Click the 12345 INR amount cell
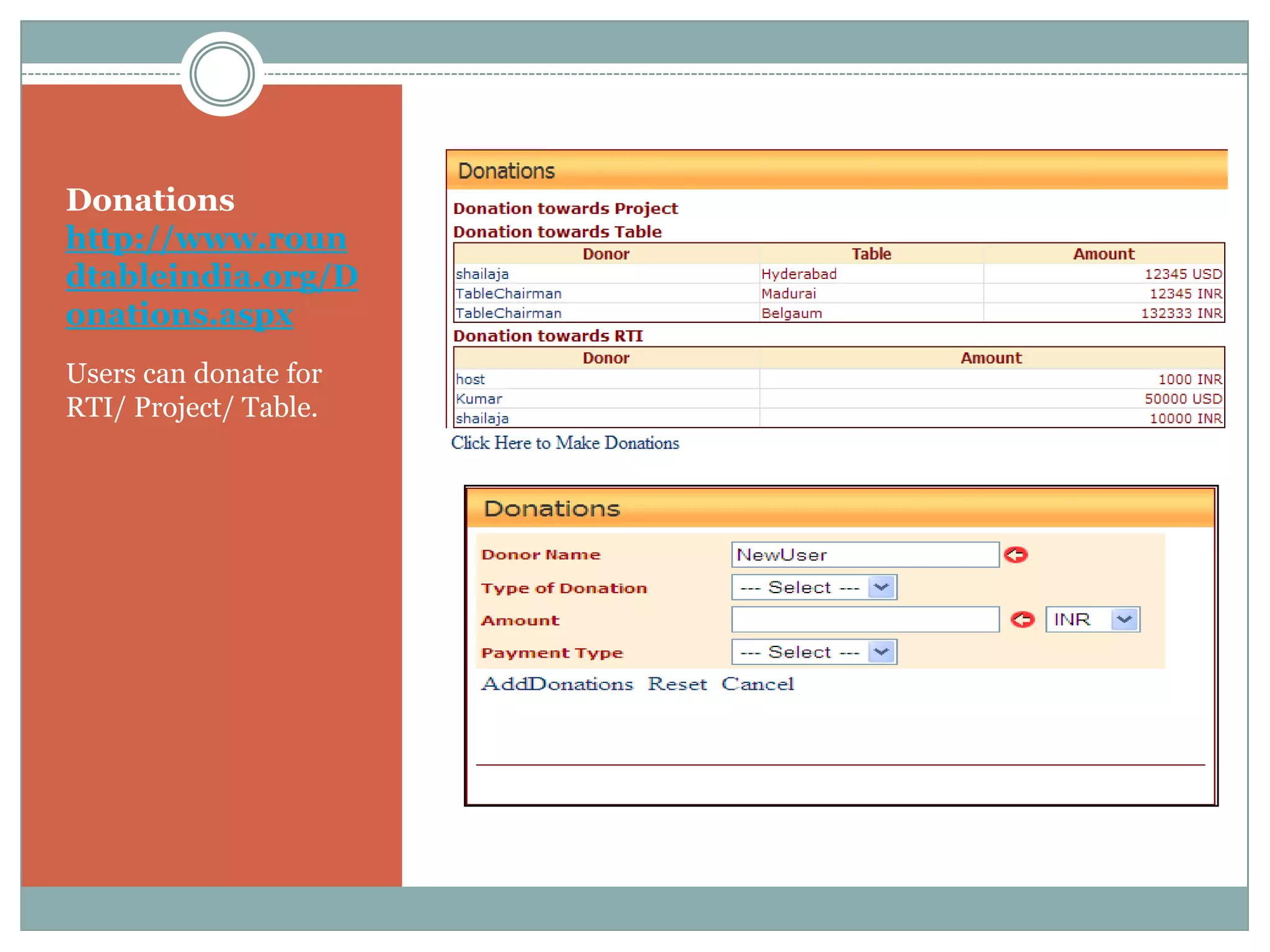 1104,294
